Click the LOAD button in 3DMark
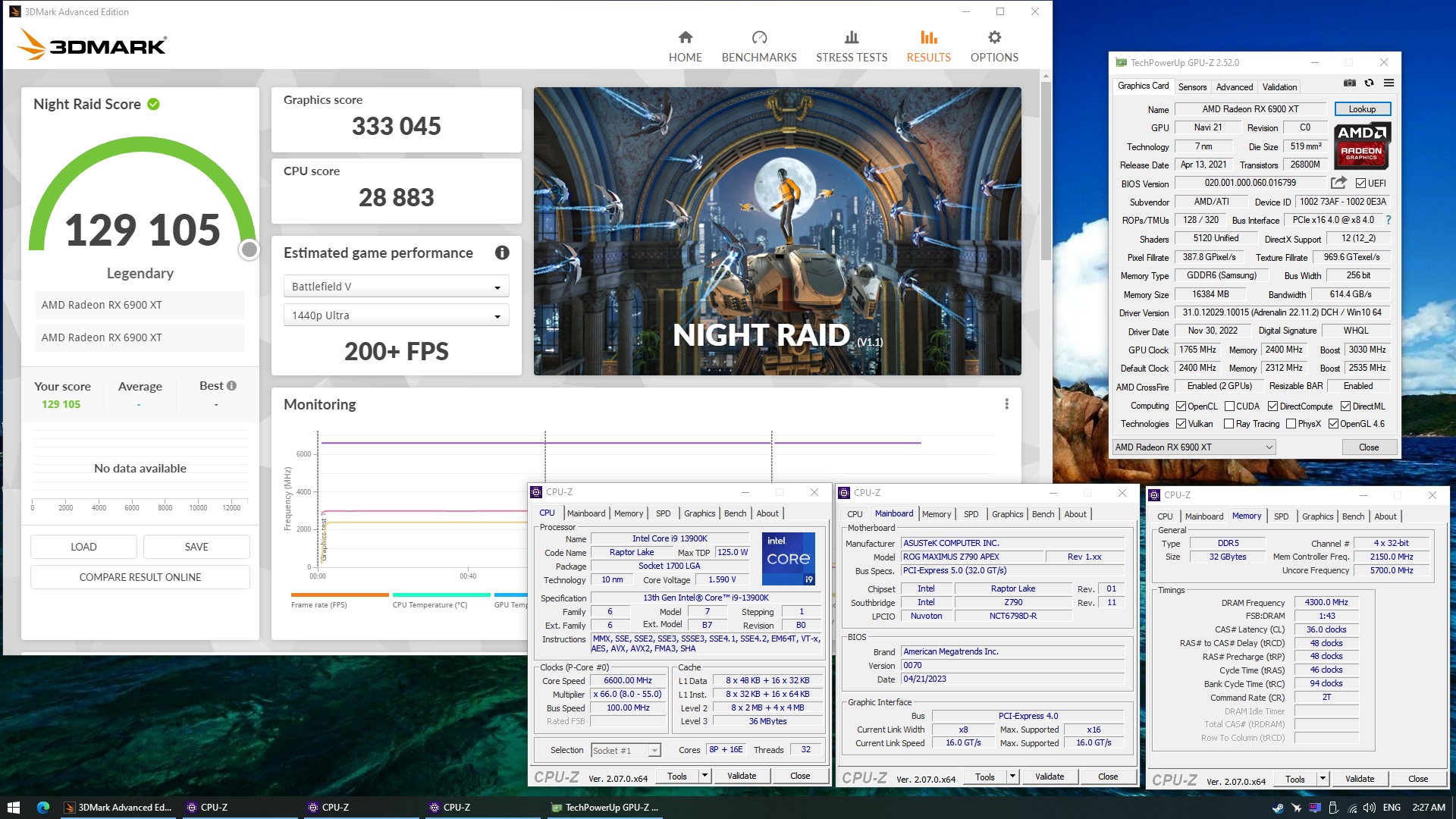 (x=83, y=547)
